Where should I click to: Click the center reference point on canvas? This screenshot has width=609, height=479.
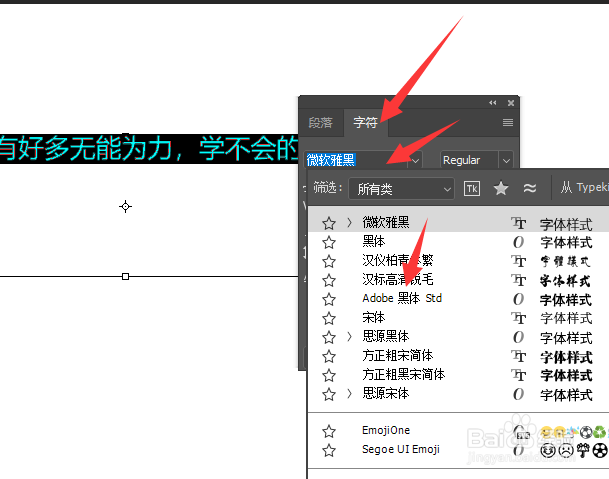[125, 206]
